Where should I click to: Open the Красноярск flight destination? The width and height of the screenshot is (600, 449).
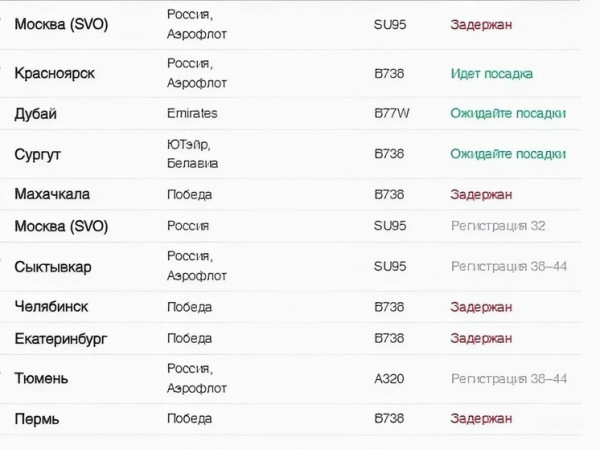click(x=55, y=73)
